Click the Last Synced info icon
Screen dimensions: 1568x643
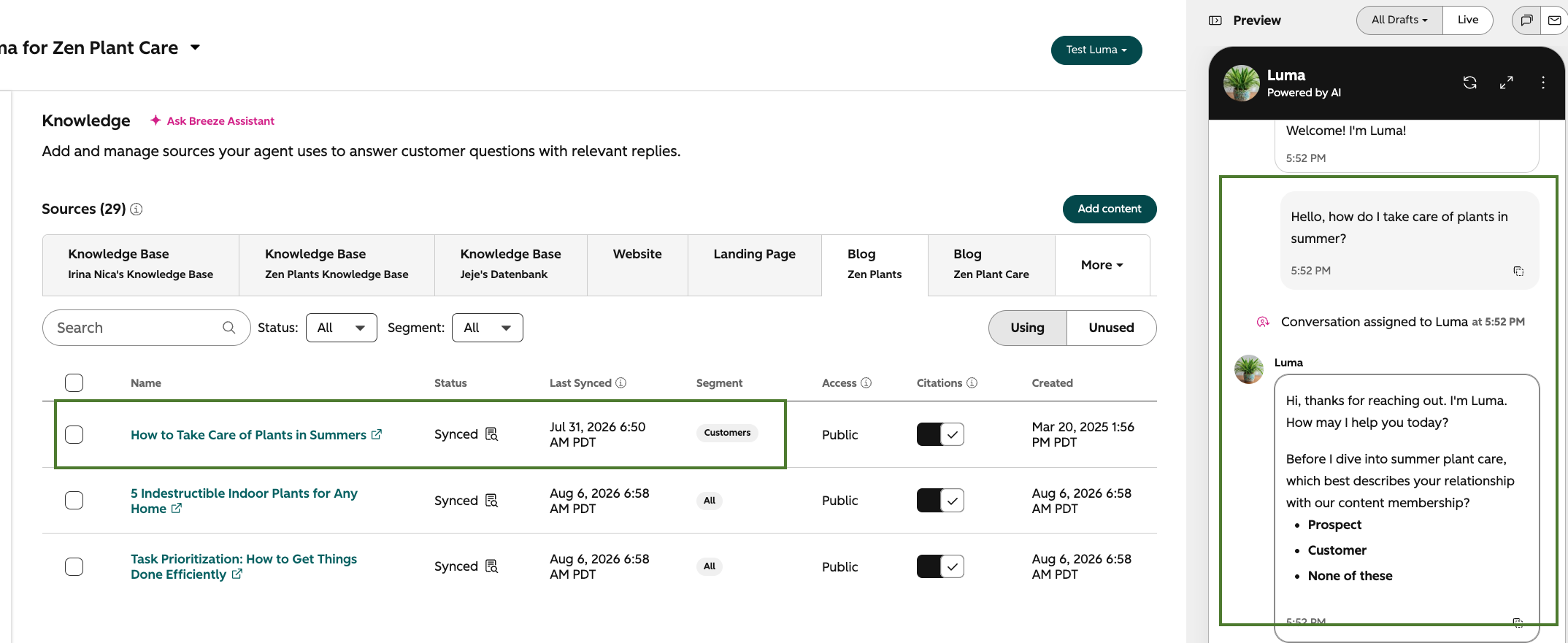(x=621, y=383)
